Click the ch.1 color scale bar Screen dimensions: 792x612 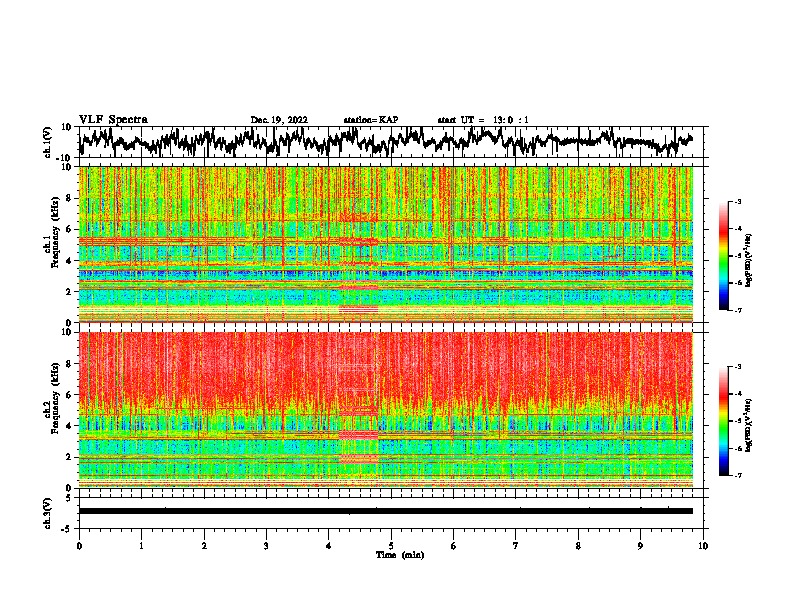tap(723, 256)
